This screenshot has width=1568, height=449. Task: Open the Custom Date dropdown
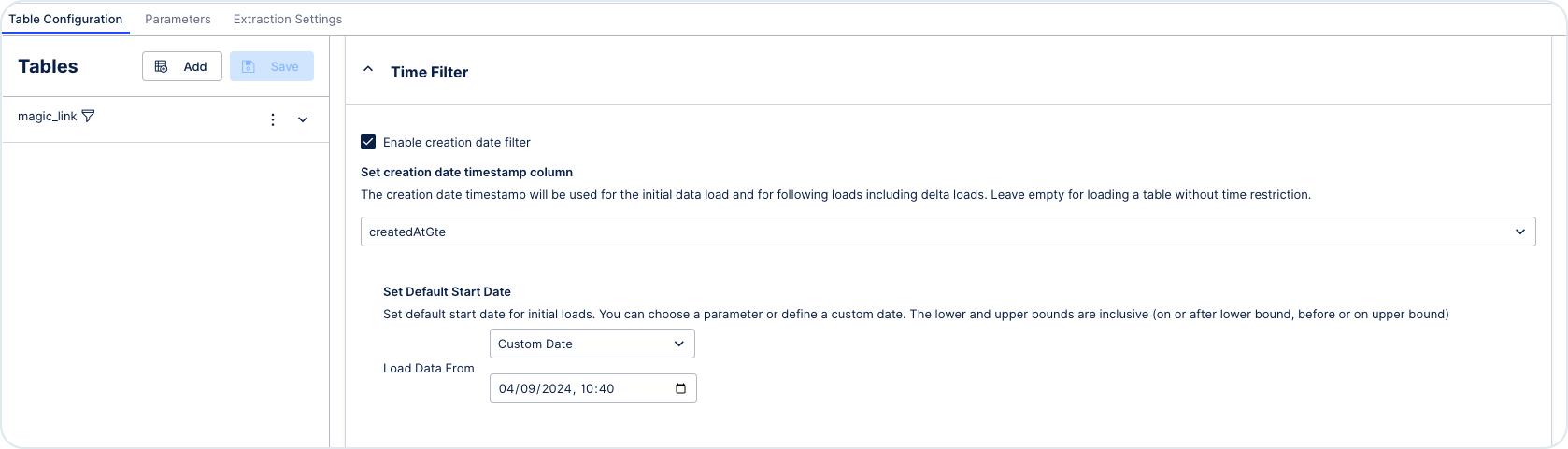coord(592,344)
